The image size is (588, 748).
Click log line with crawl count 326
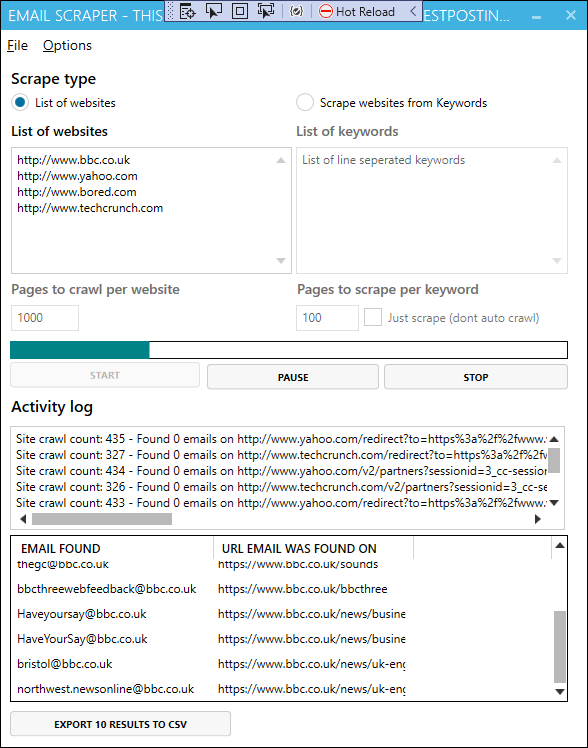tap(281, 487)
